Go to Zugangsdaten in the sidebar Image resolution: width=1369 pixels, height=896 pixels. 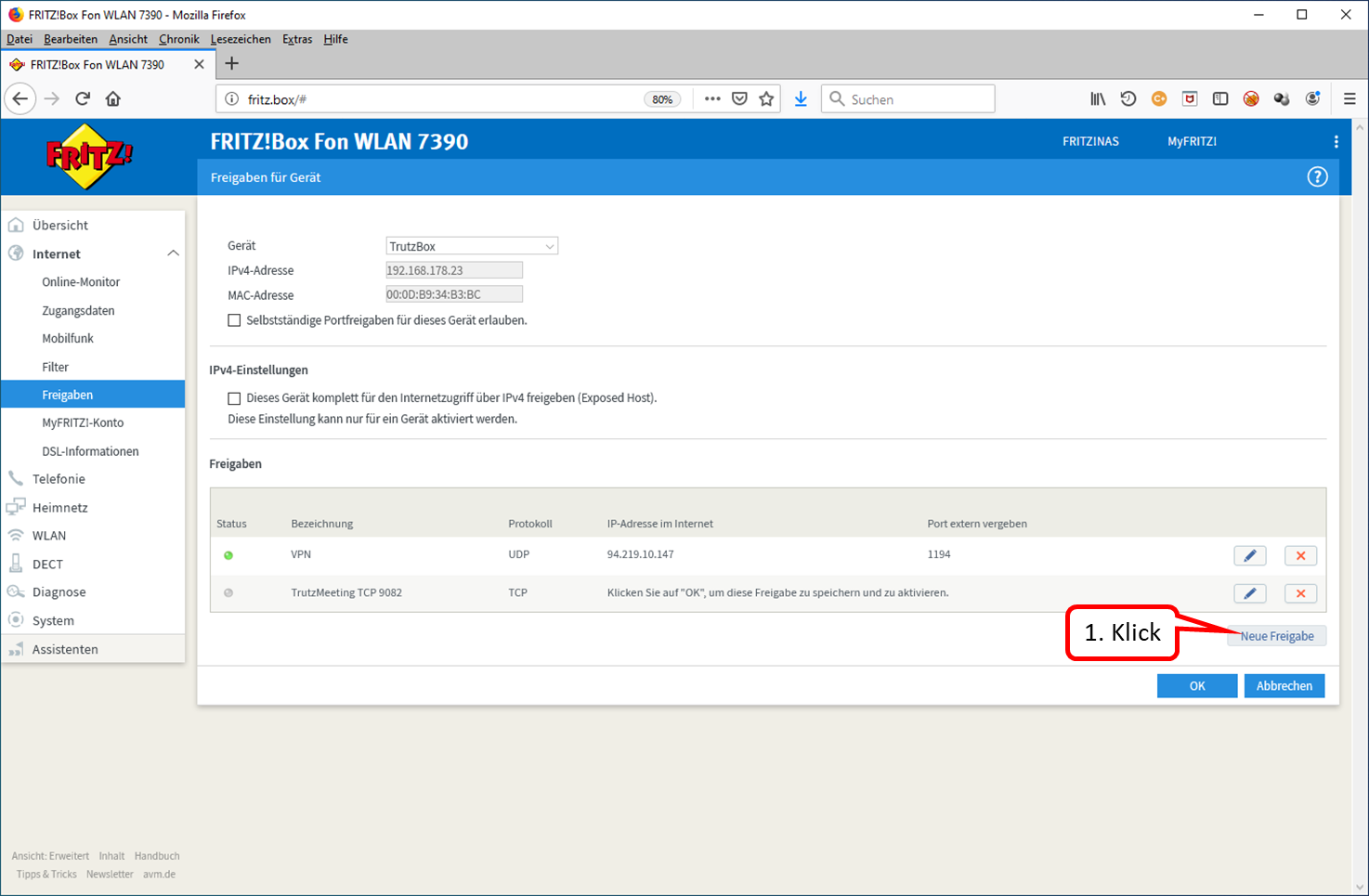[x=78, y=311]
